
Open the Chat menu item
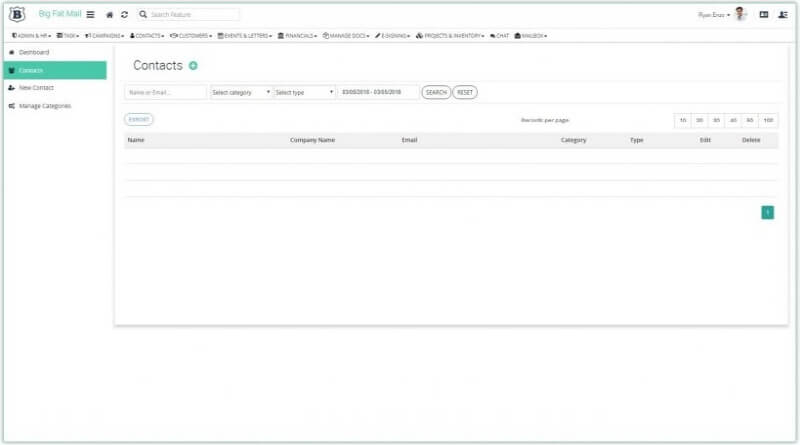499,36
